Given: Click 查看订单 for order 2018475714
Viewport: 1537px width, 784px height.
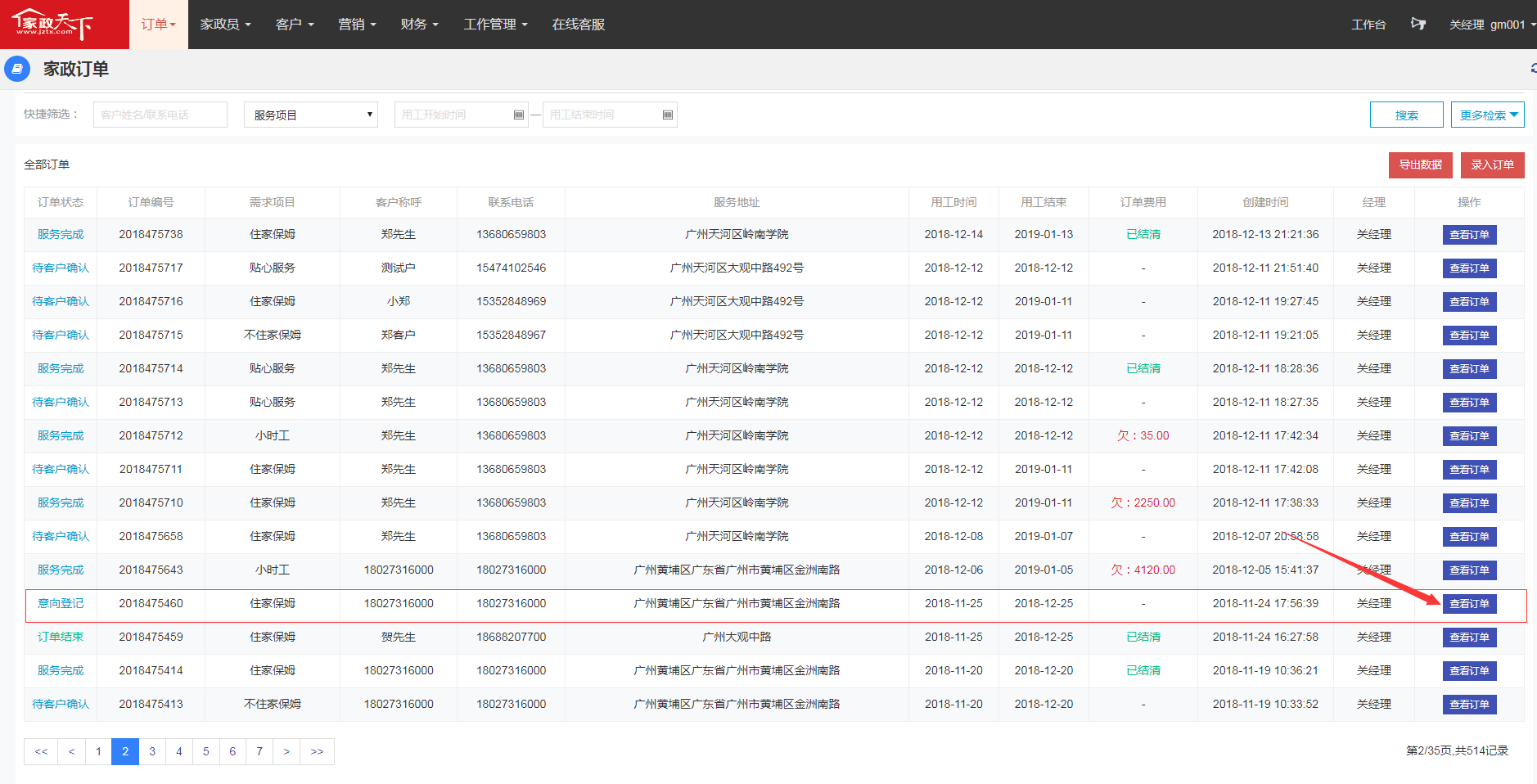Looking at the screenshot, I should [1470, 369].
